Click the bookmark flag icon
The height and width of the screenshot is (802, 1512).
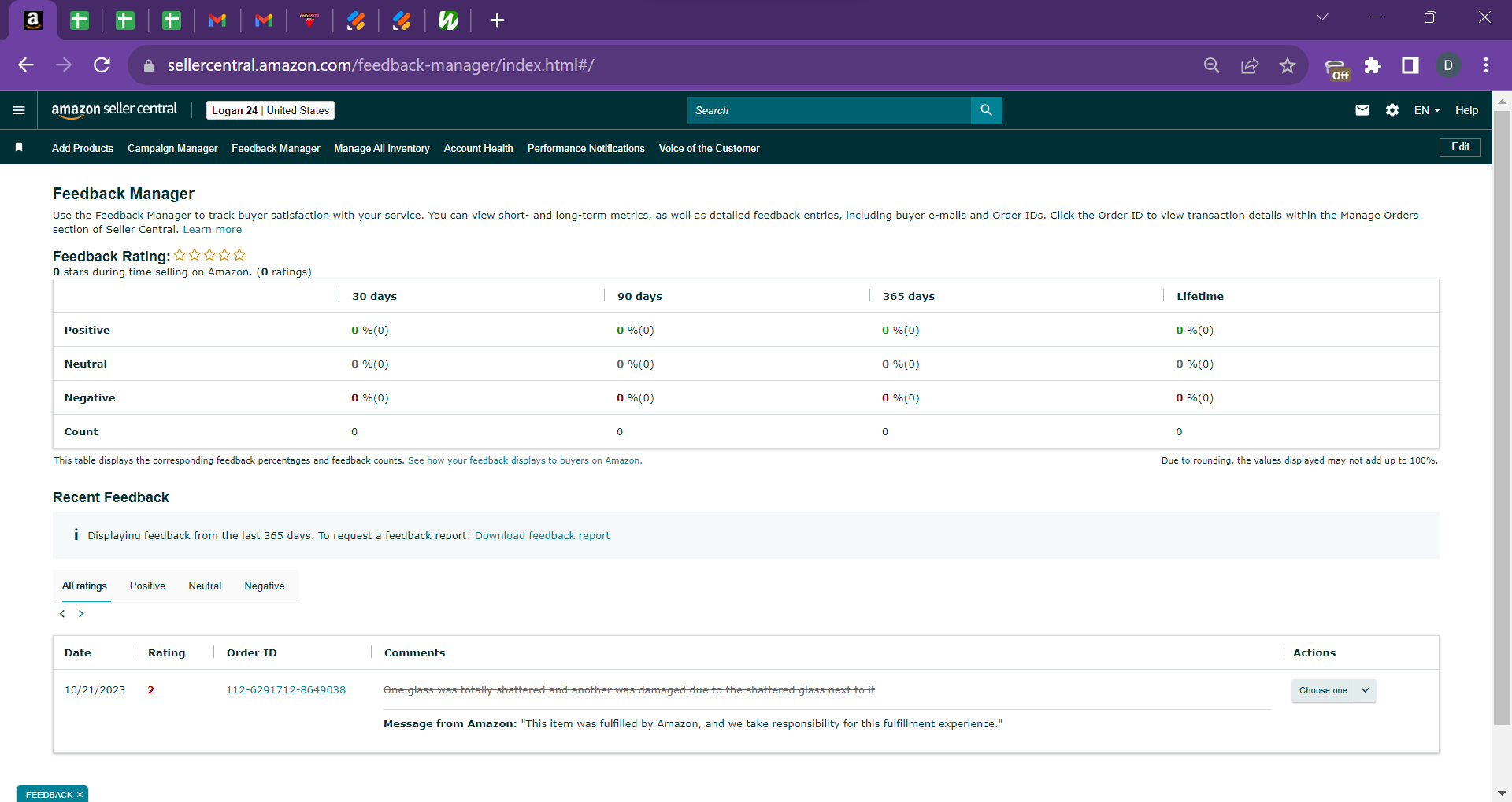pyautogui.click(x=19, y=147)
